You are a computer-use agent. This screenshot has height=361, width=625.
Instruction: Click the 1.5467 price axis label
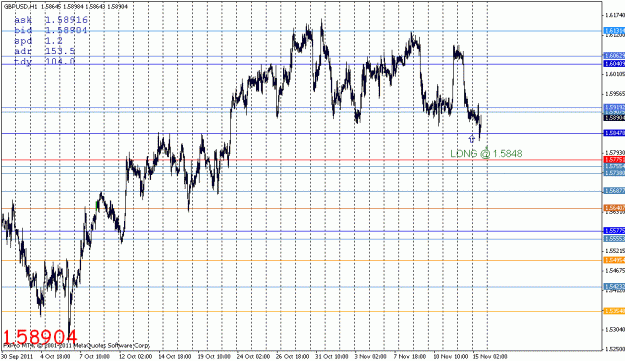pos(615,270)
